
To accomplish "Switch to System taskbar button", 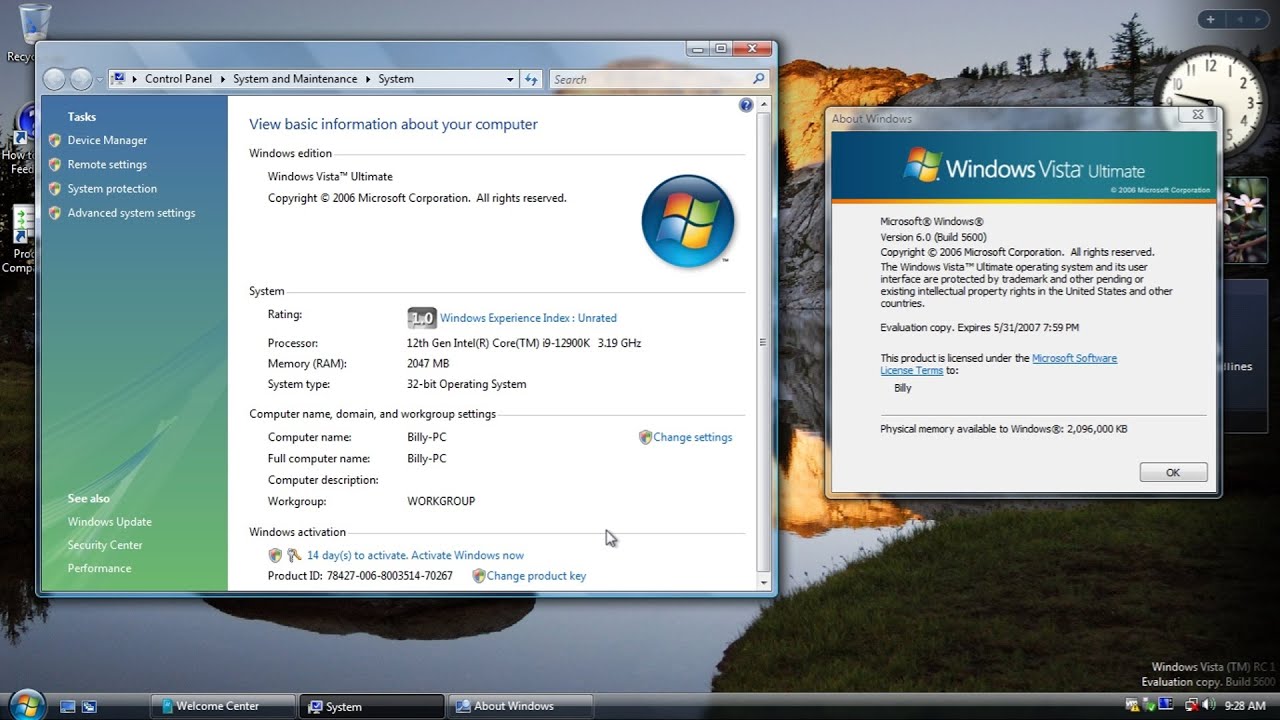I will pos(372,706).
